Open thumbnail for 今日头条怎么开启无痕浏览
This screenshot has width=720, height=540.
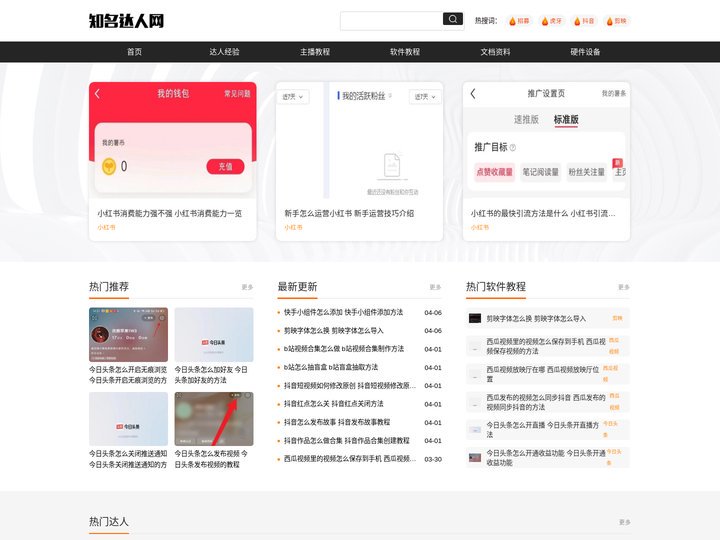(128, 334)
